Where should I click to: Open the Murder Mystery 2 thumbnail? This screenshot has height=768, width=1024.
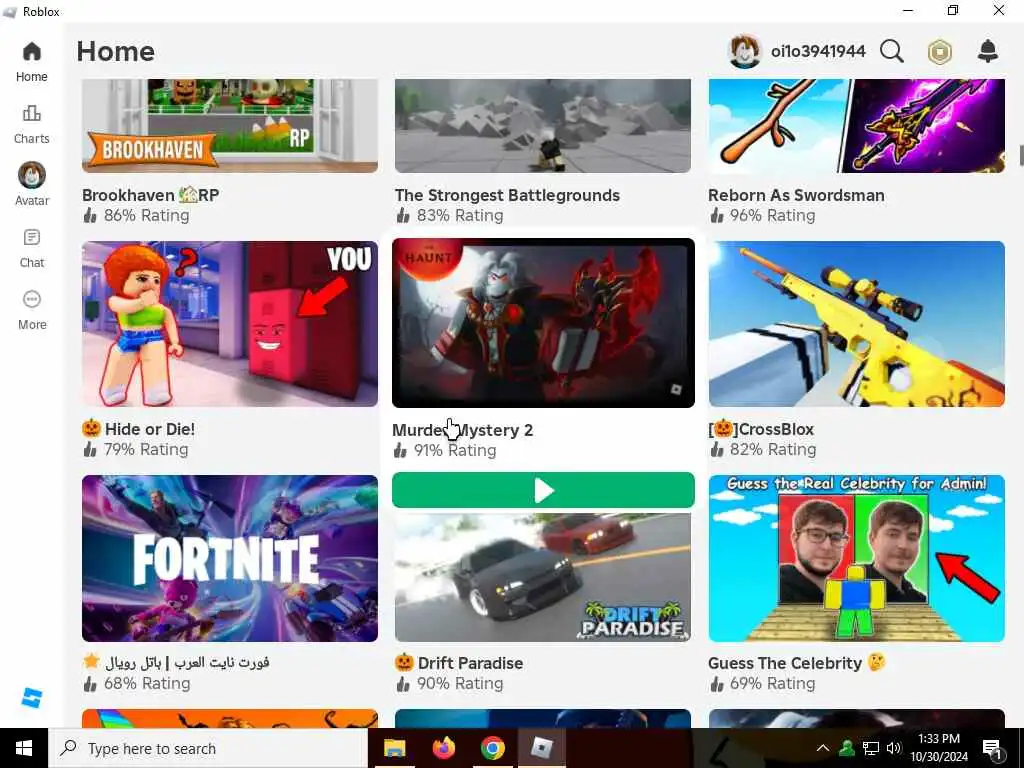tap(543, 323)
